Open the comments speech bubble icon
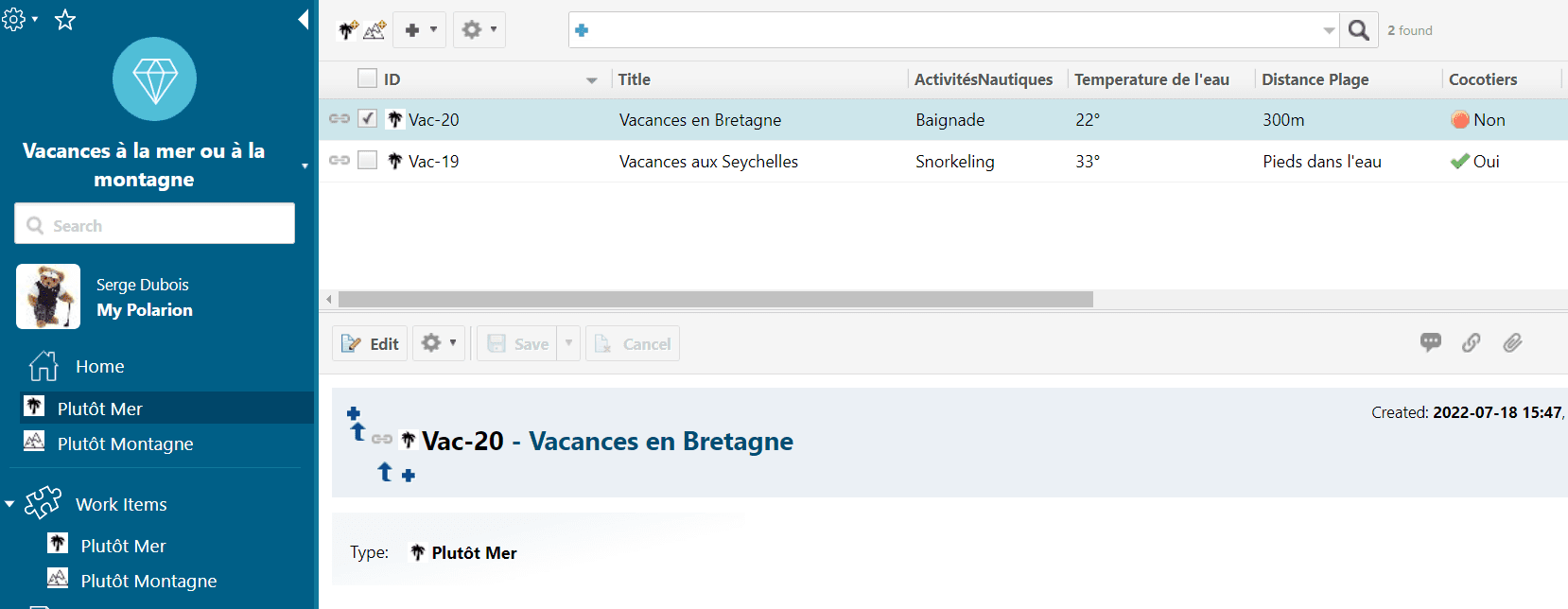The width and height of the screenshot is (1568, 609). [1430, 342]
